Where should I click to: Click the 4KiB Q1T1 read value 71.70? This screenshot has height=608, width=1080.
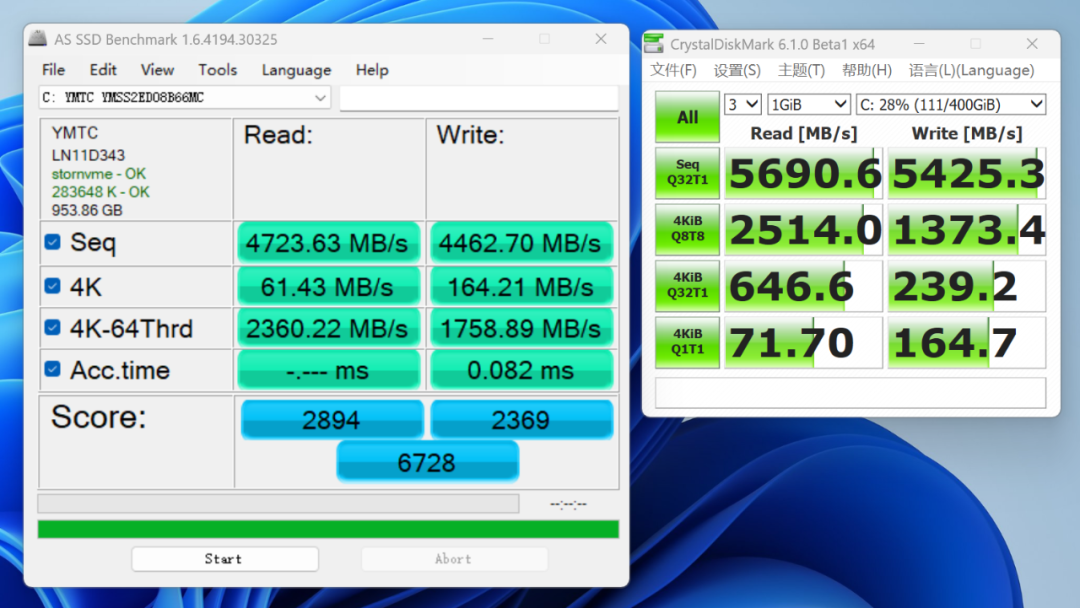[x=803, y=342]
